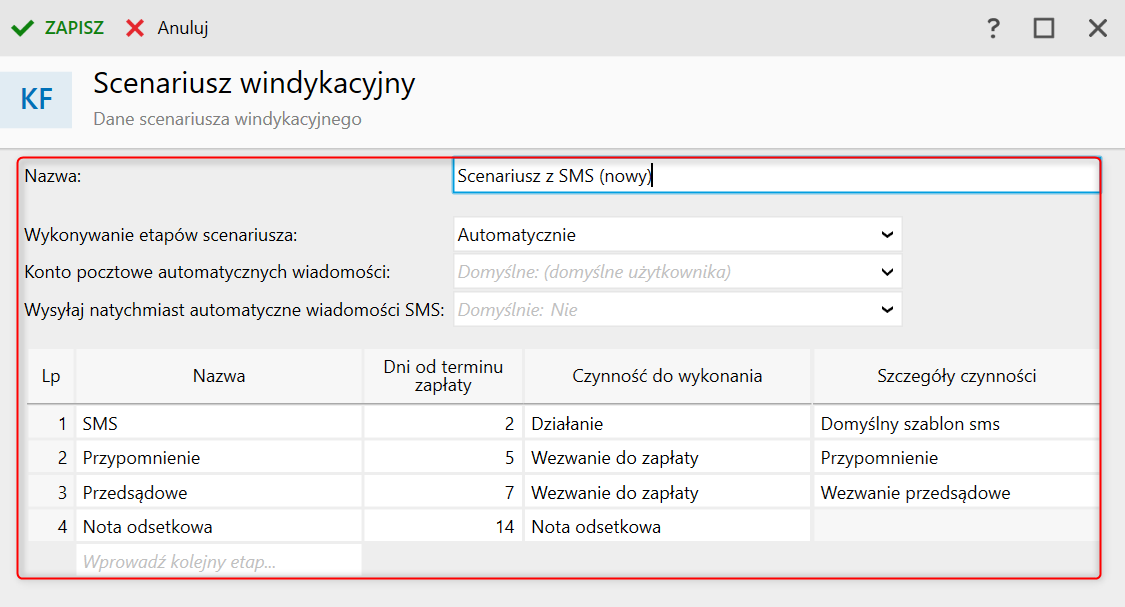1125x607 pixels.
Task: Close the Scenariusz windykacyjny dialog
Action: click(x=1098, y=28)
